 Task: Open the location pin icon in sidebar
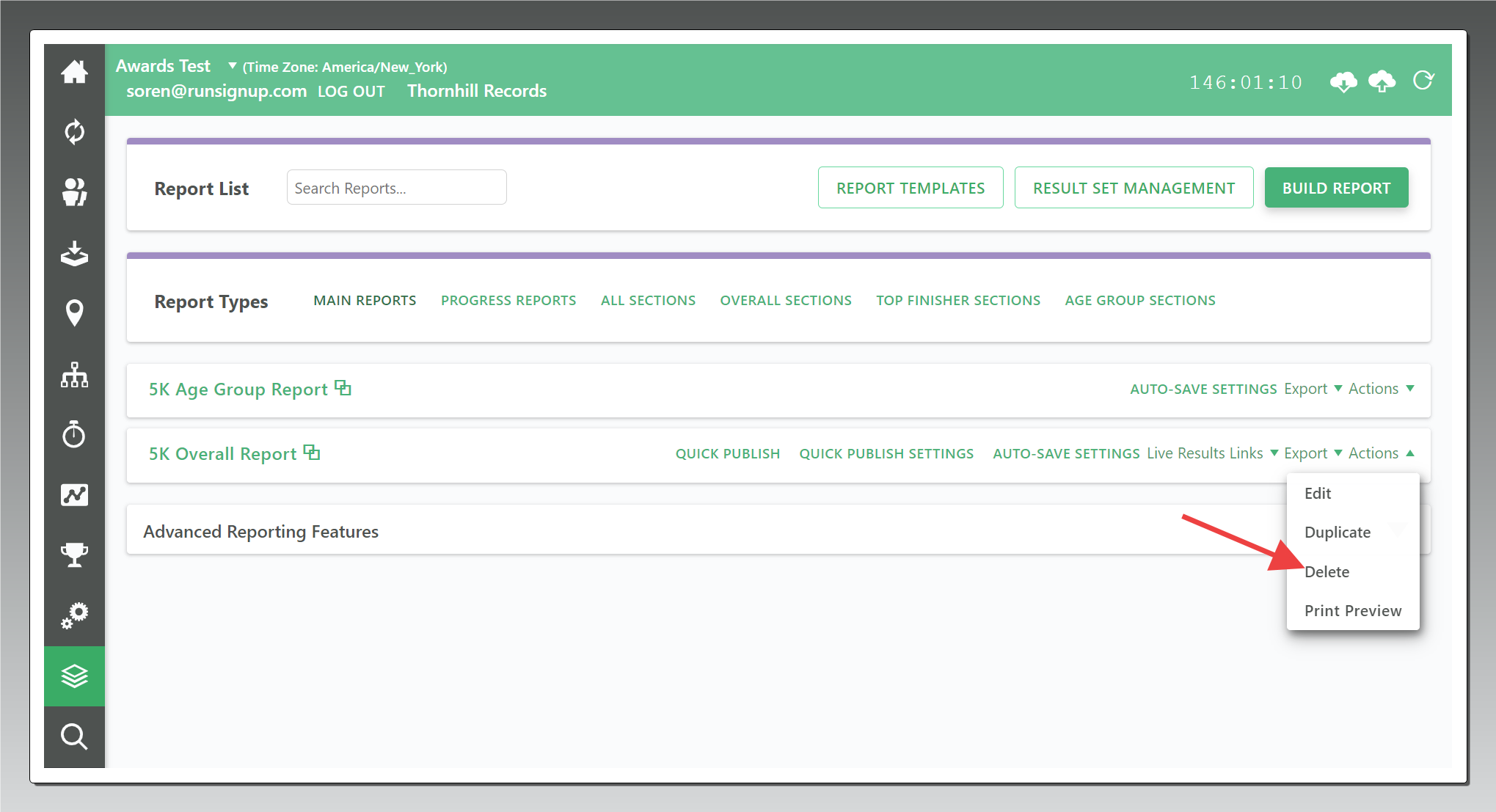[74, 313]
